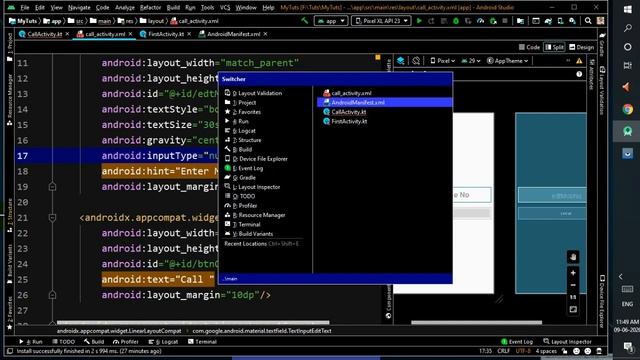The height and width of the screenshot is (360, 640).
Task: Click the green Debug app bug icon
Action: (x=456, y=20)
